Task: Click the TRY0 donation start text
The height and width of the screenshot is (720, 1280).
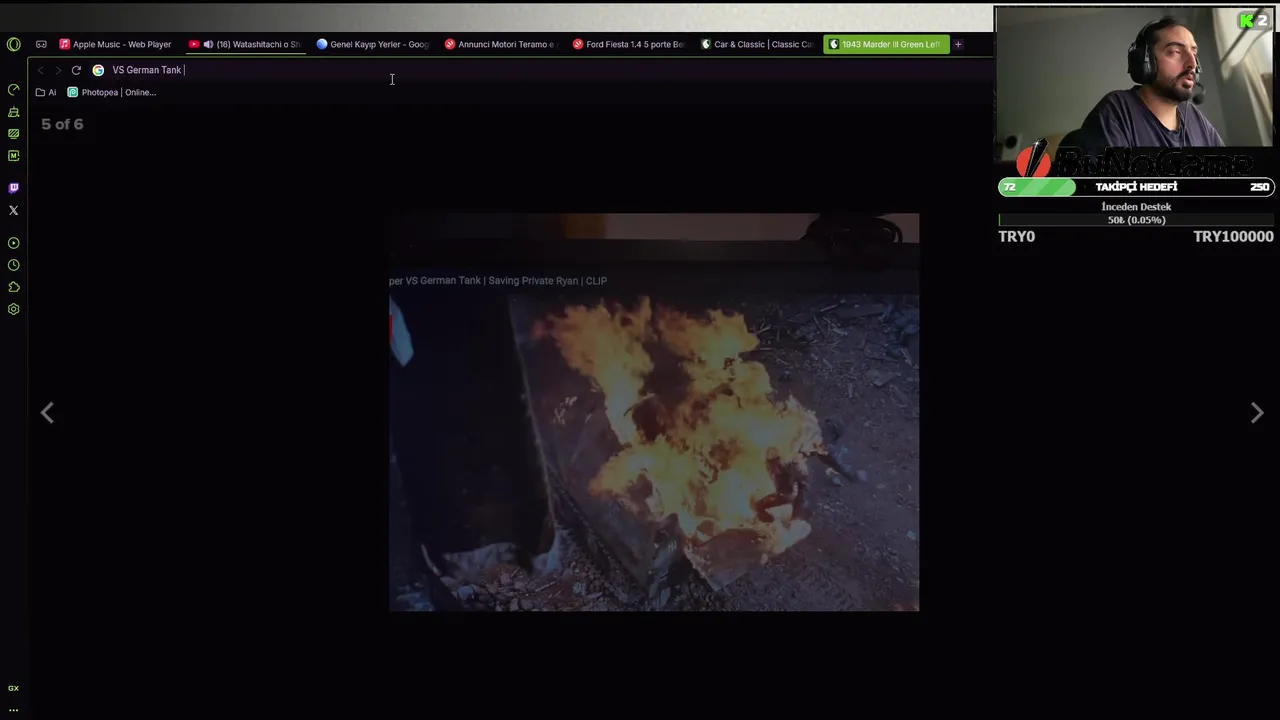Action: click(1016, 236)
